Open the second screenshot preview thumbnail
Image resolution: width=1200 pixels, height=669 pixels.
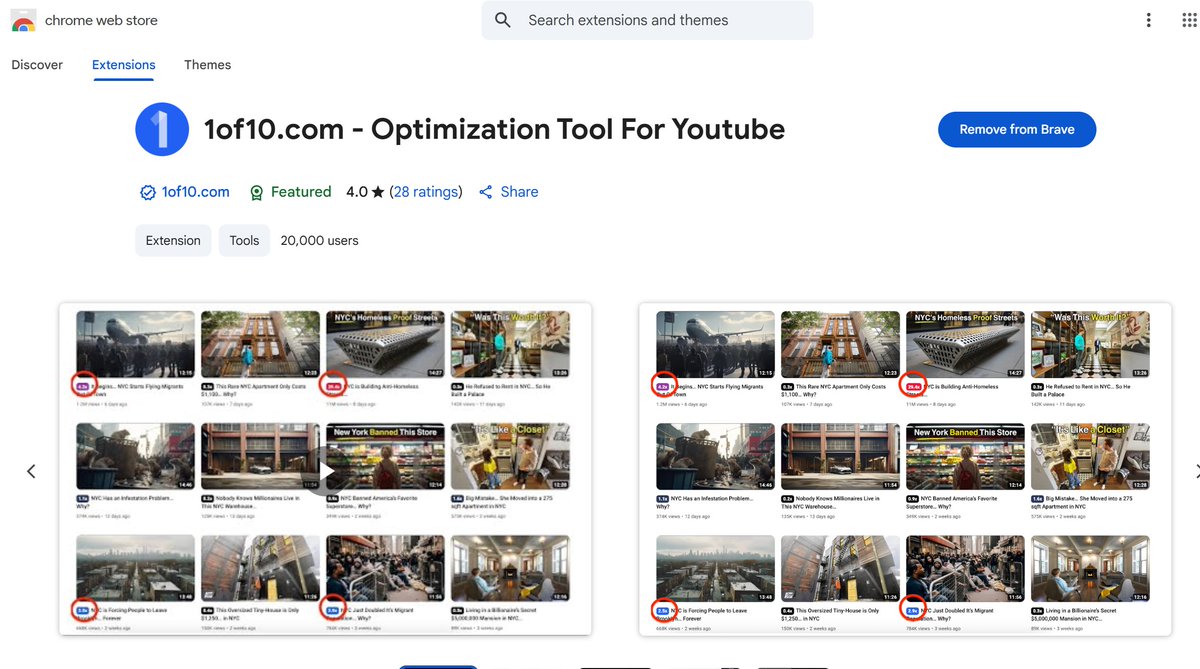(905, 469)
